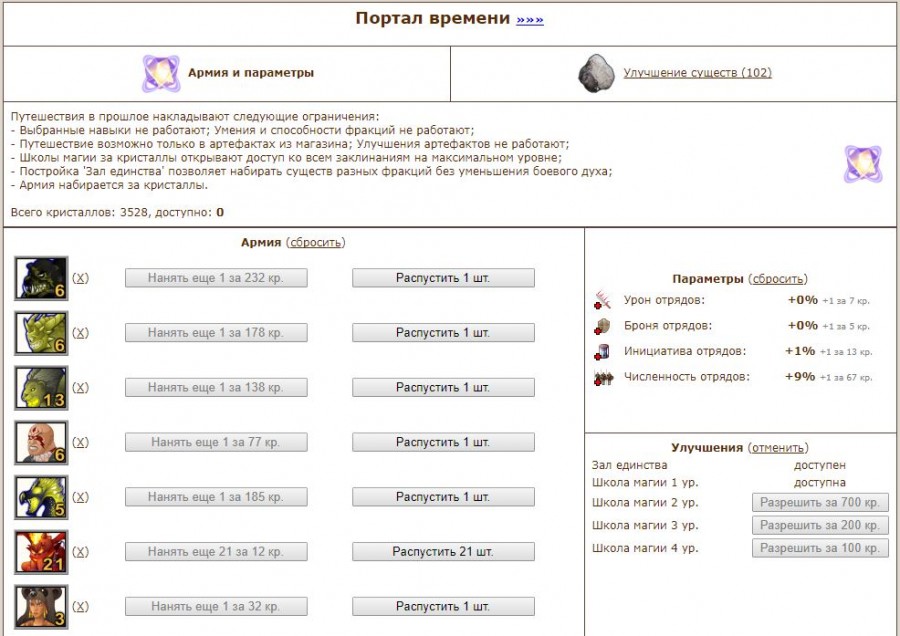
Task: Reset parameters via сбросить link
Action: [x=778, y=279]
